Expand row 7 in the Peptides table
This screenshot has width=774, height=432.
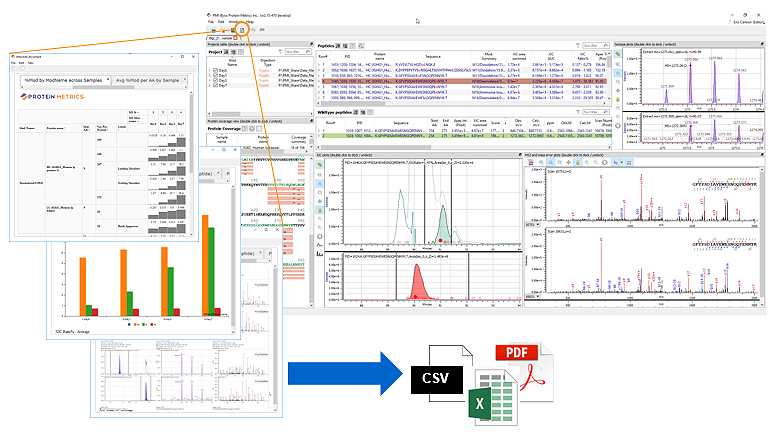click(319, 98)
